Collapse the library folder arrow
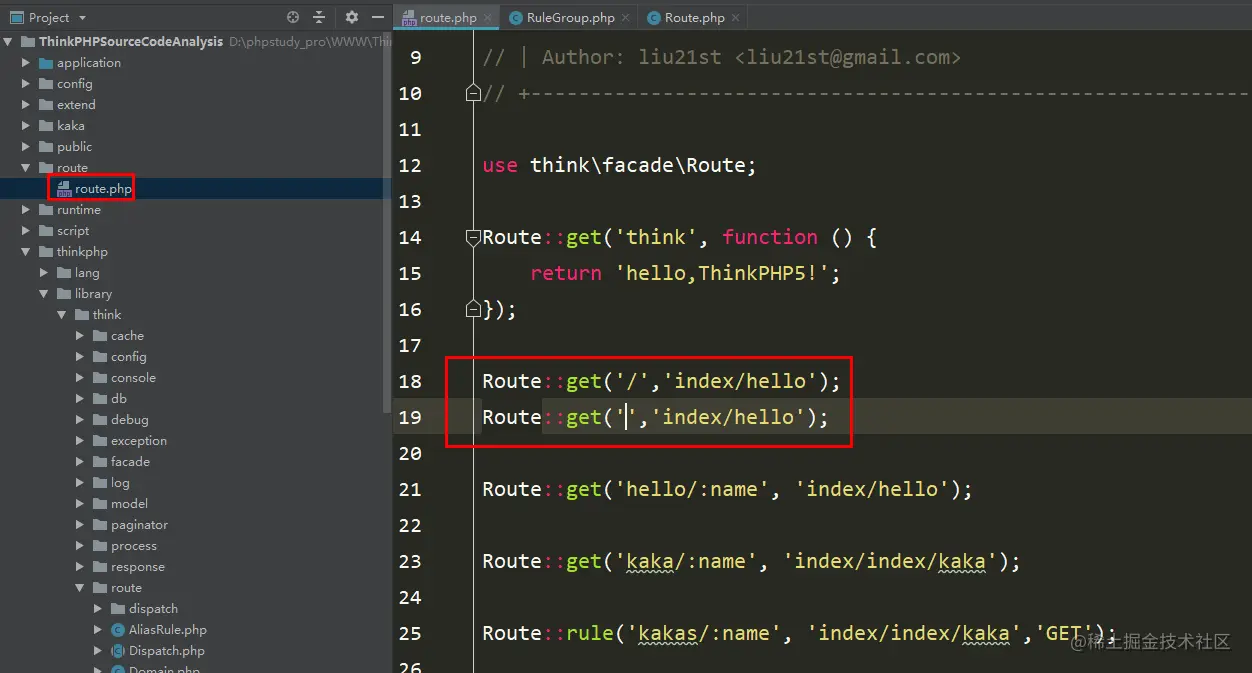This screenshot has width=1252, height=673. click(x=44, y=294)
